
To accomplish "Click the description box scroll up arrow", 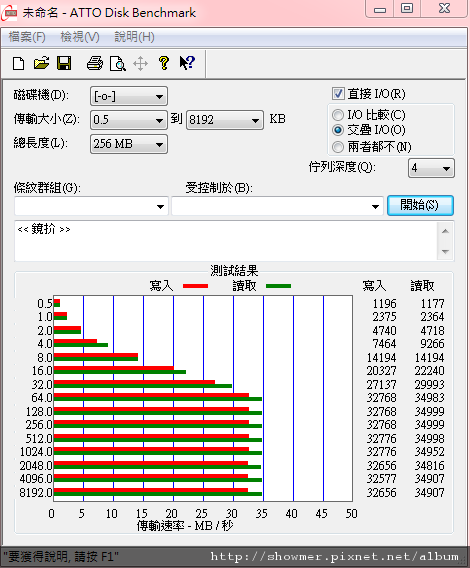I will (x=445, y=231).
